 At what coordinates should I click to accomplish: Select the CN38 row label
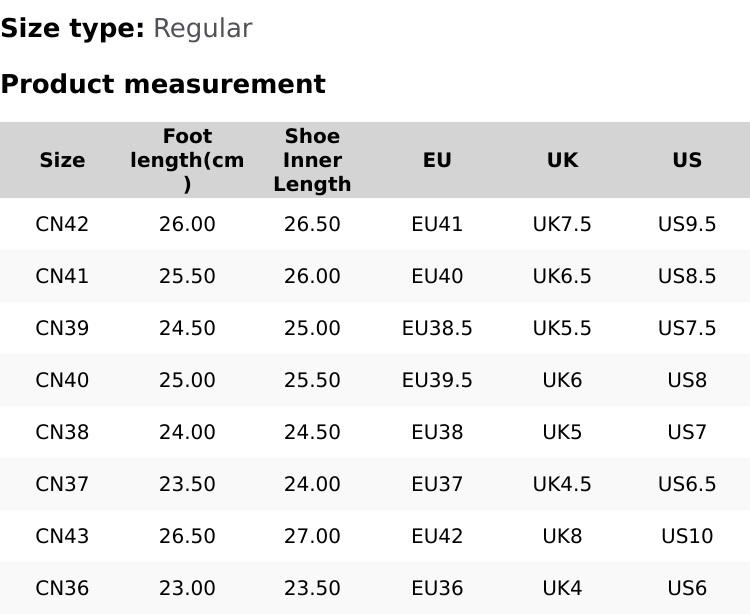click(62, 432)
